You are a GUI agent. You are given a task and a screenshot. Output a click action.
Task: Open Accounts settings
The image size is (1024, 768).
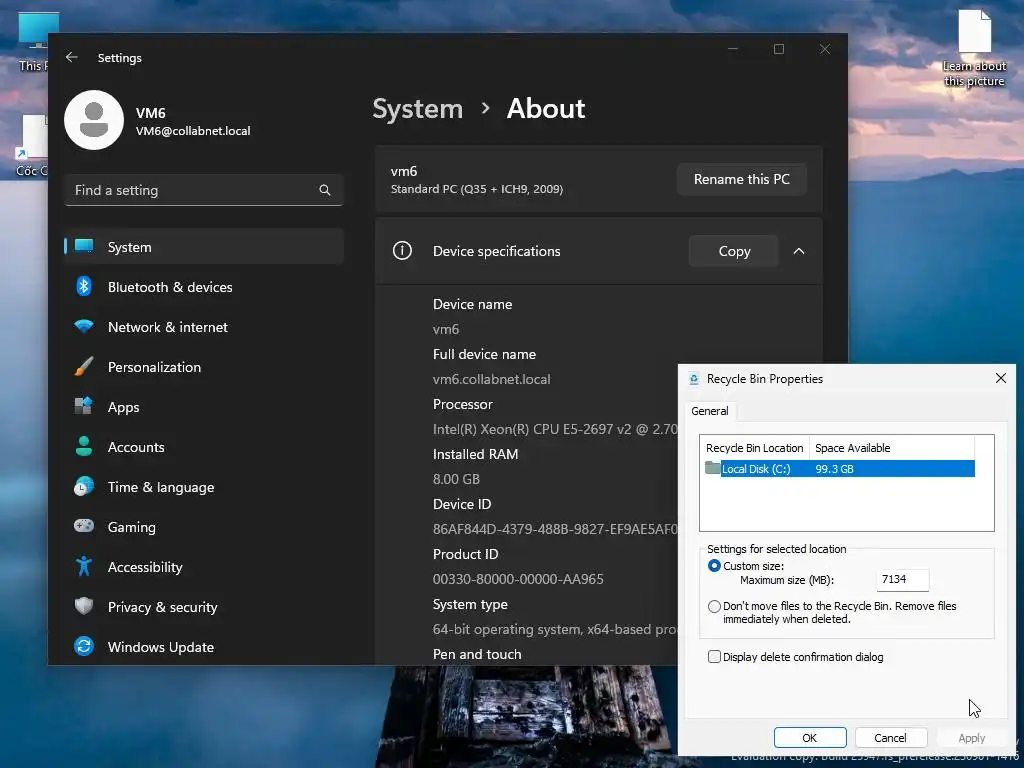click(x=204, y=447)
